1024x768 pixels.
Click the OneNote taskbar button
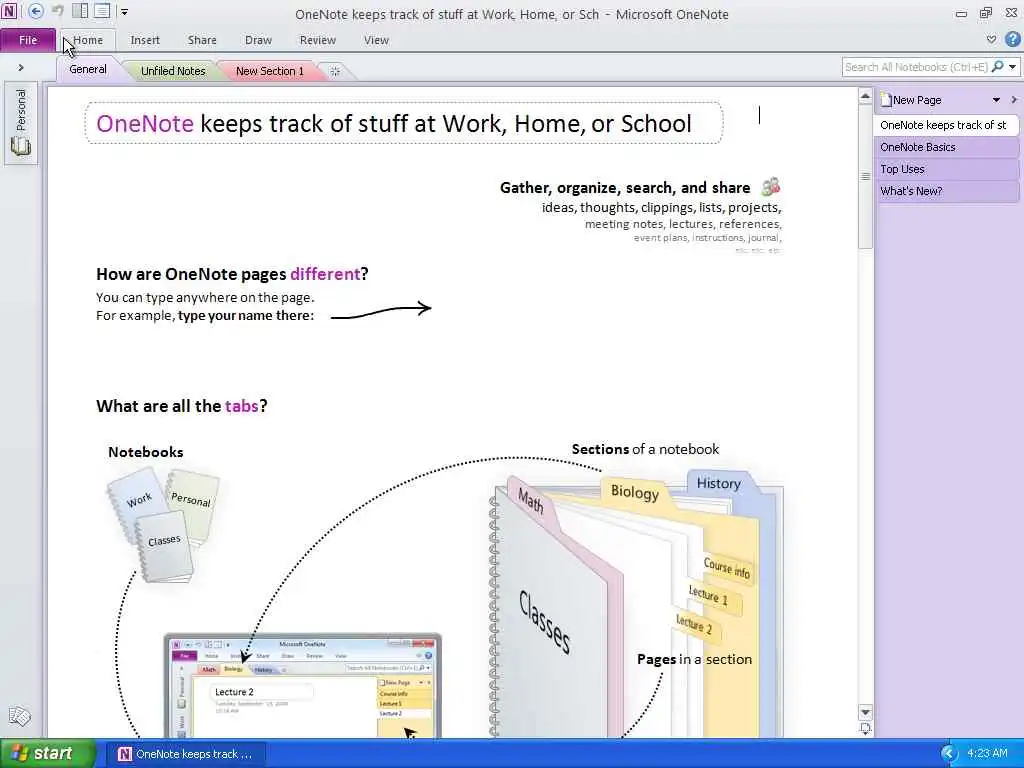[186, 754]
